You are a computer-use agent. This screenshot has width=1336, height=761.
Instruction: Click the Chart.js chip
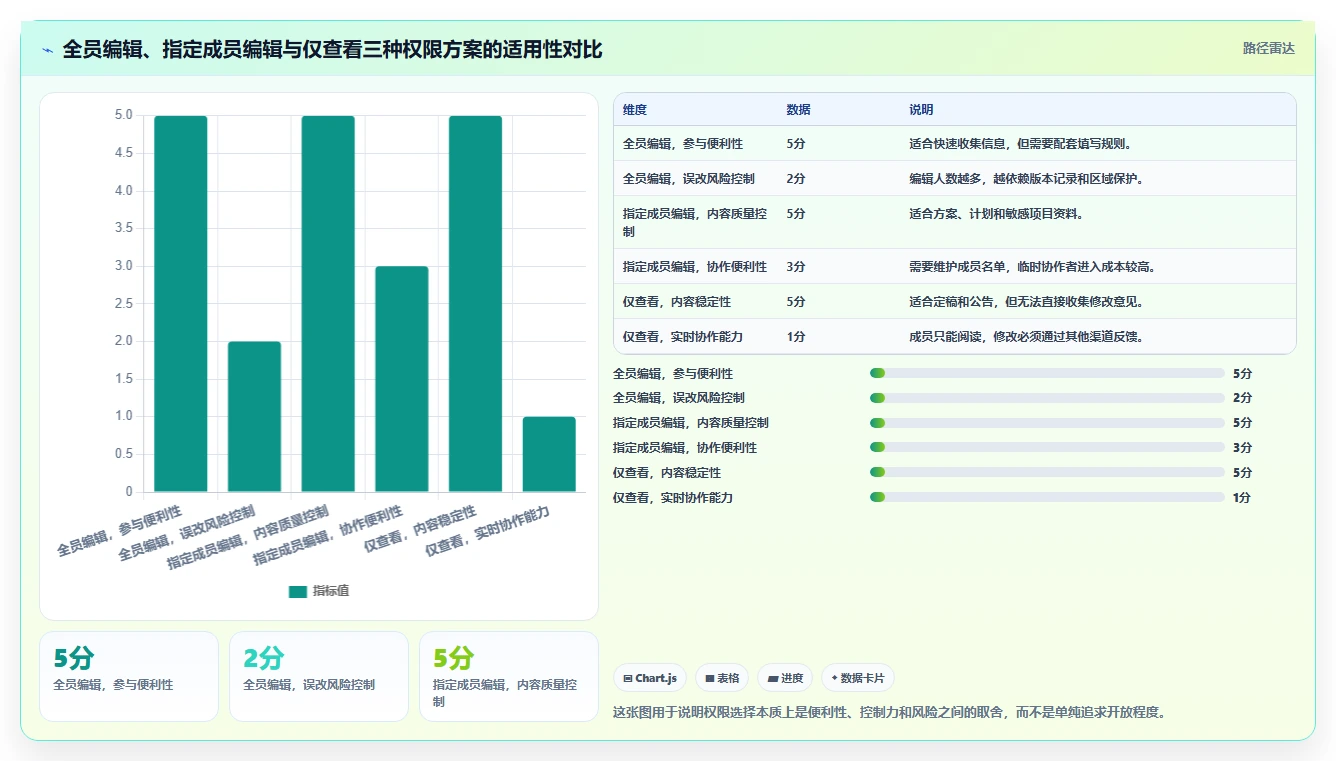649,678
